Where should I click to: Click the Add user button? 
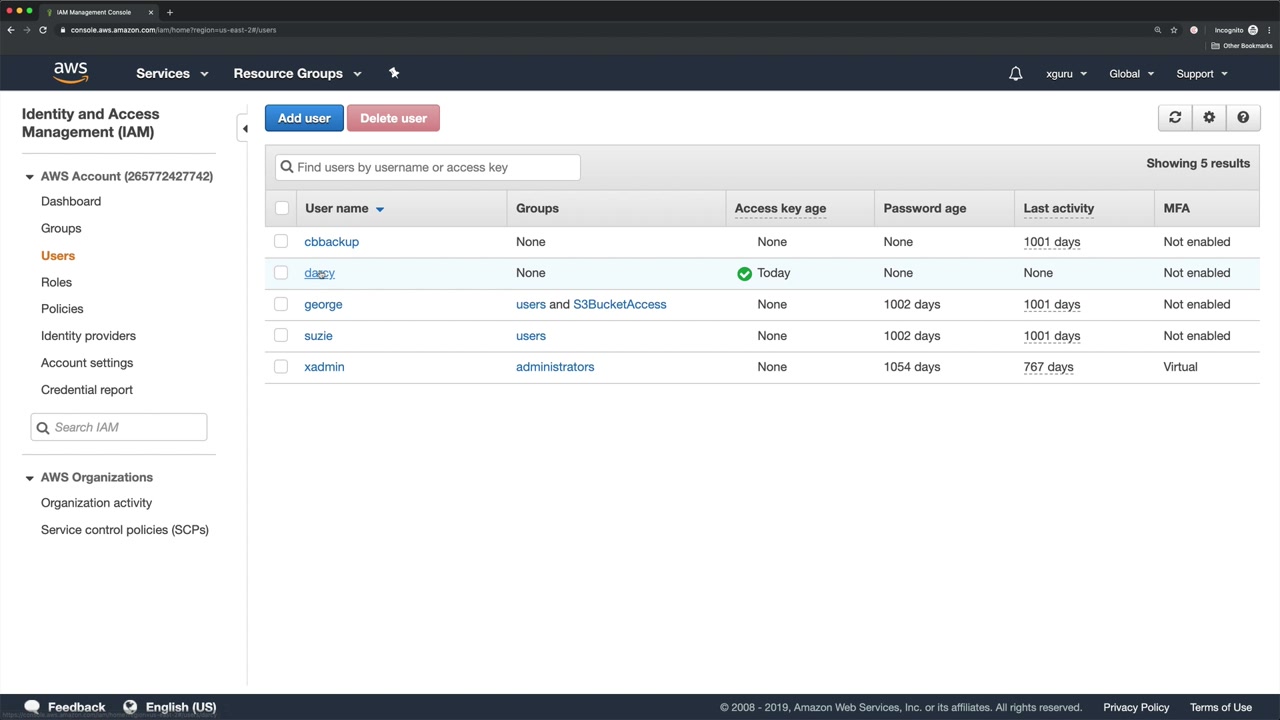coord(304,118)
